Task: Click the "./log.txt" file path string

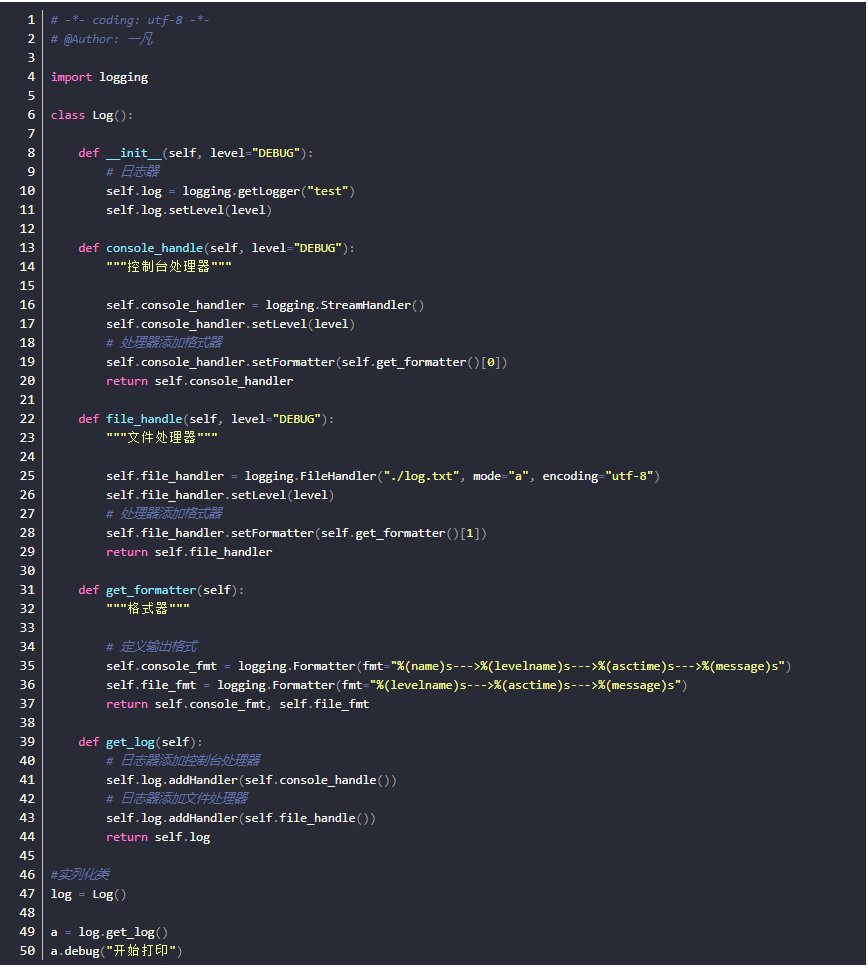Action: pos(418,476)
